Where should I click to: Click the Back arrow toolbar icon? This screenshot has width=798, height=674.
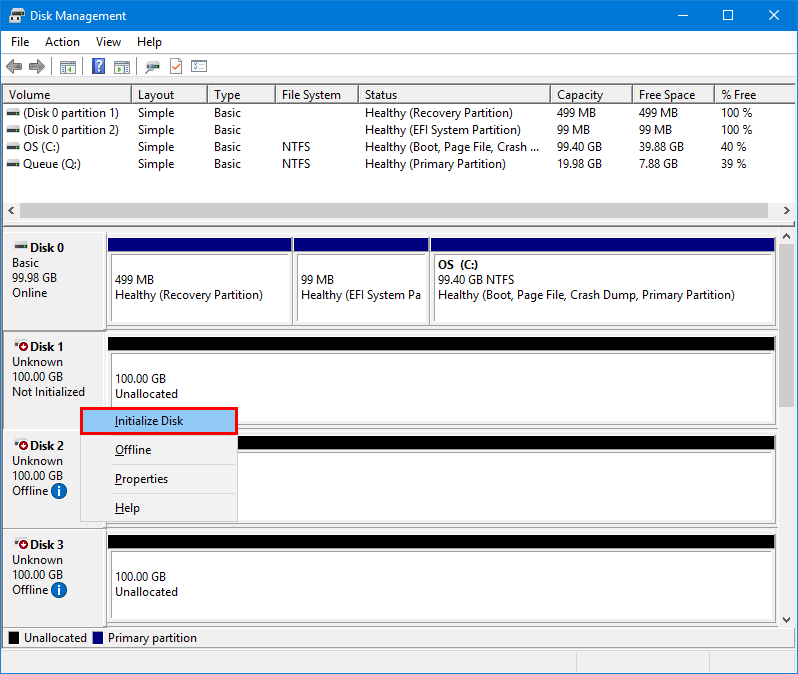point(14,67)
